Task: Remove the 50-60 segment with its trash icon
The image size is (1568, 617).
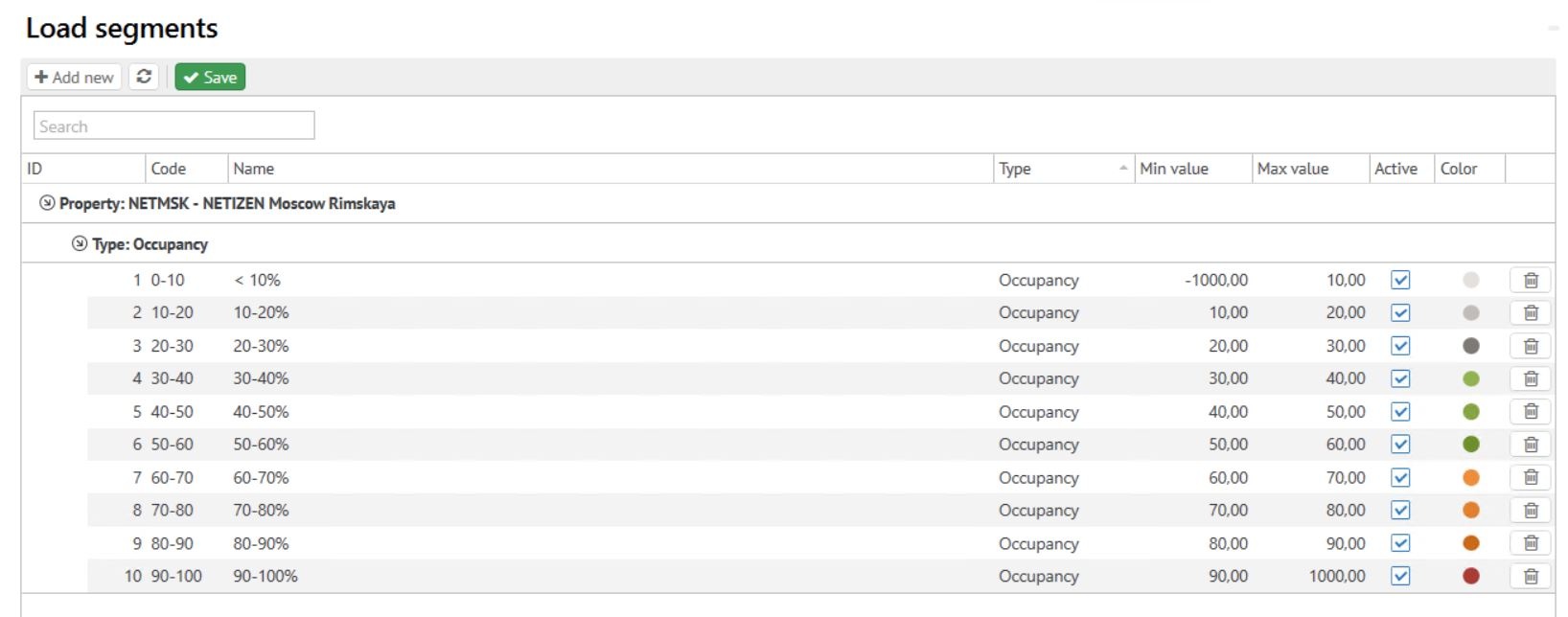Action: coord(1531,445)
